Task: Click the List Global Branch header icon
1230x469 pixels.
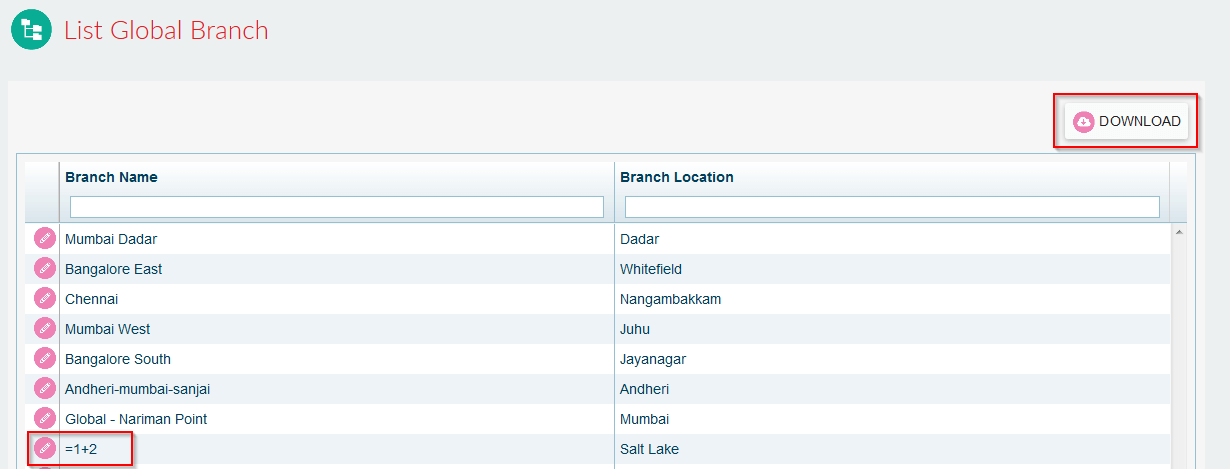Action: (31, 30)
